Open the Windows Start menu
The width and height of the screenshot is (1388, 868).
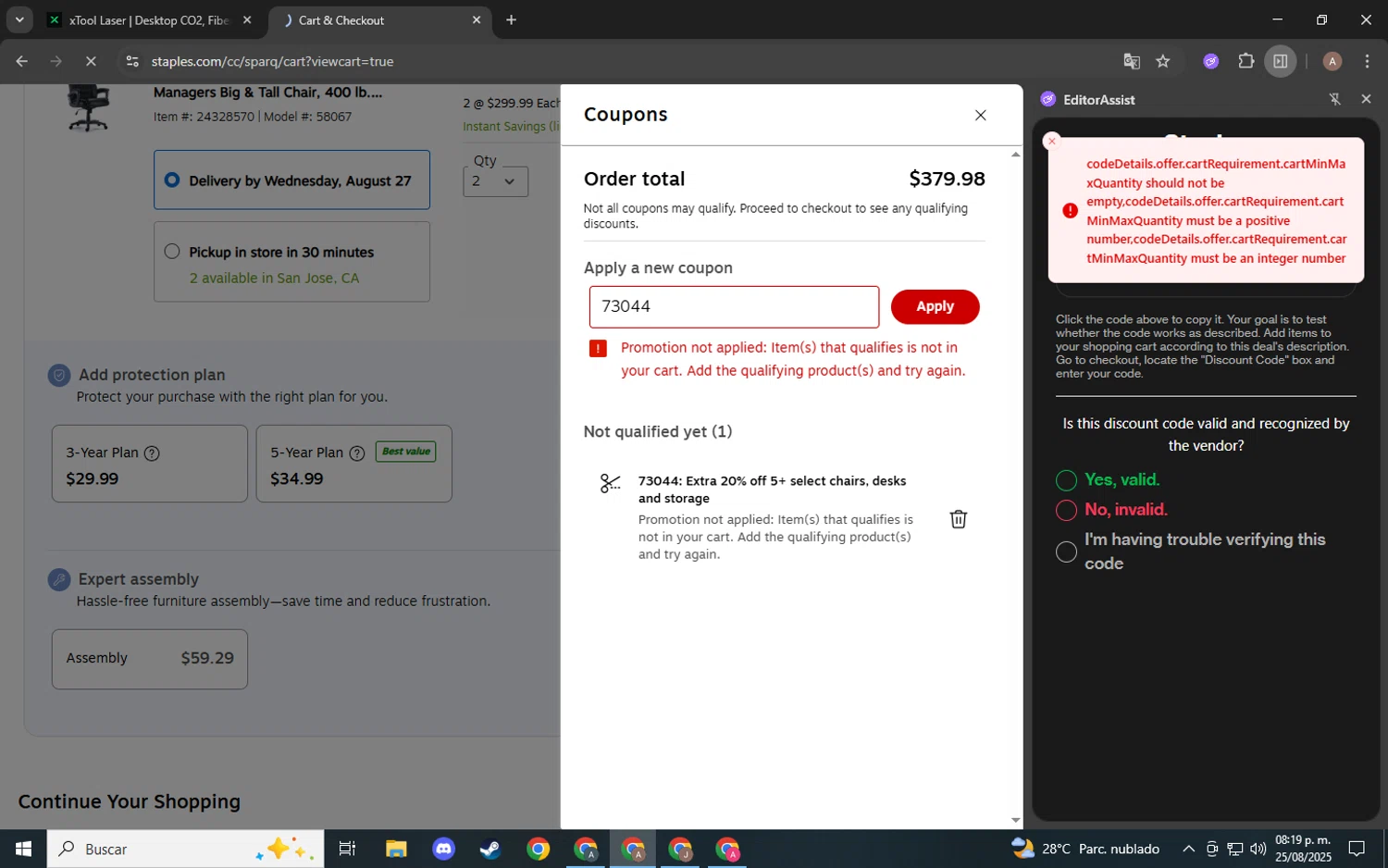[x=23, y=849]
